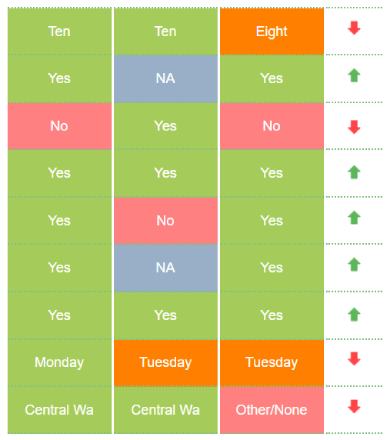Select the pink No cell in the third column
The height and width of the screenshot is (440, 390).
tap(272, 126)
